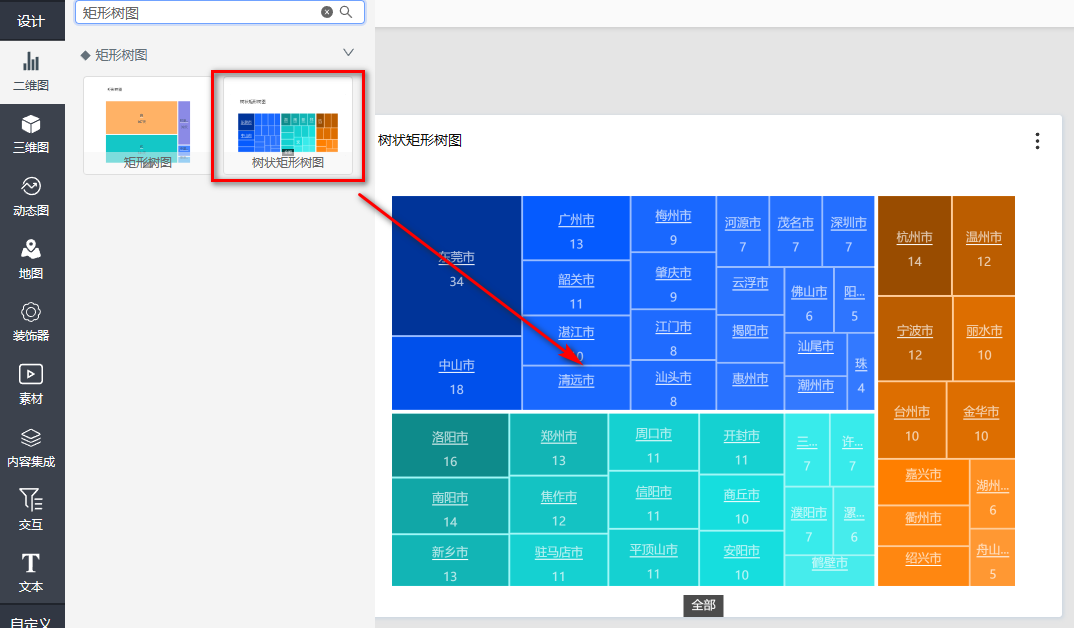The height and width of the screenshot is (628, 1074).
Task: Open the 三维图 3D chart category
Action: click(x=31, y=133)
